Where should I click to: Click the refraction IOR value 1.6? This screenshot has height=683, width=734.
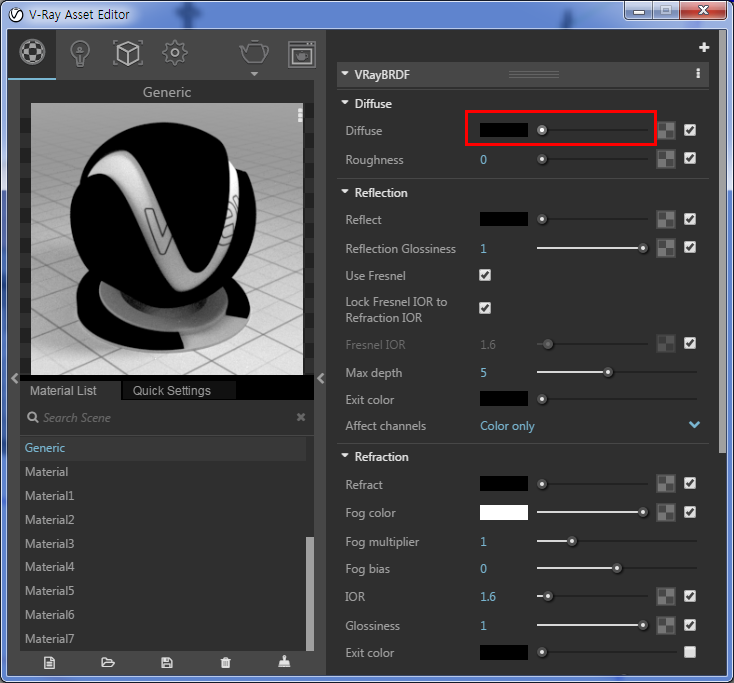488,596
